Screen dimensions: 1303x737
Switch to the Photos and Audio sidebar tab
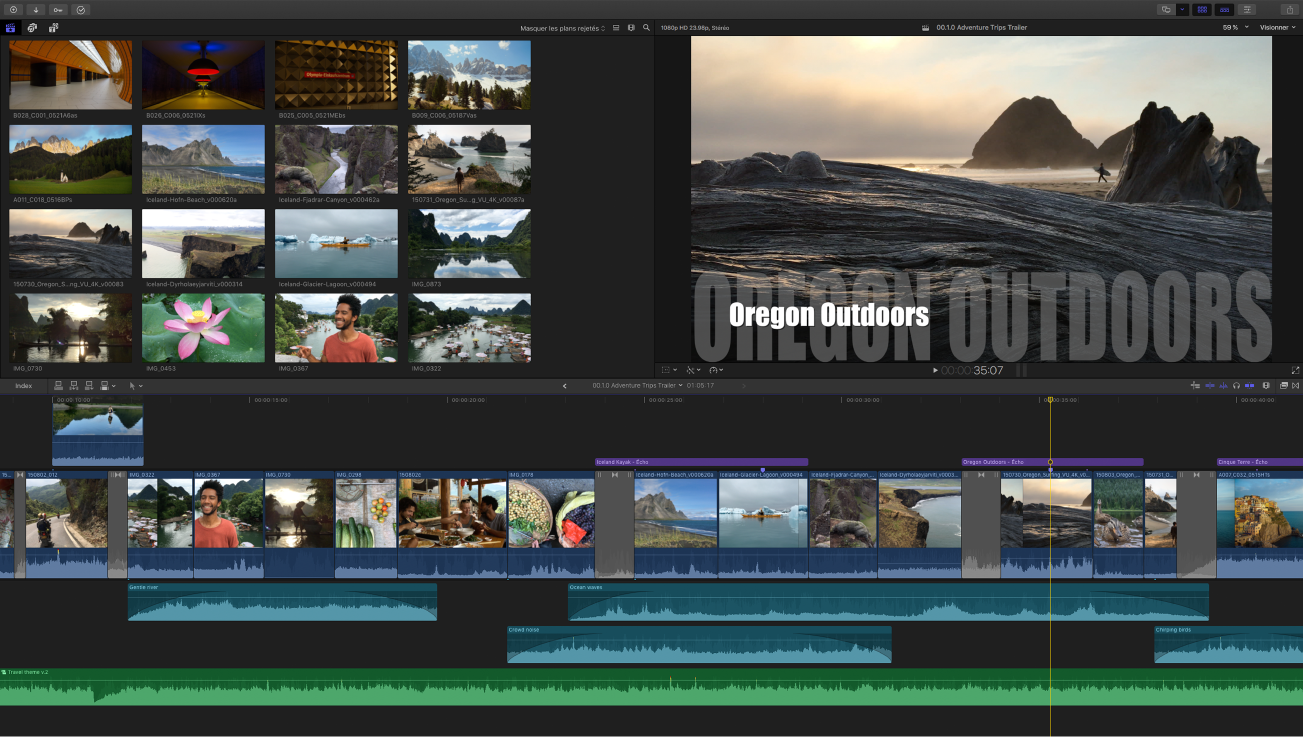[x=33, y=27]
